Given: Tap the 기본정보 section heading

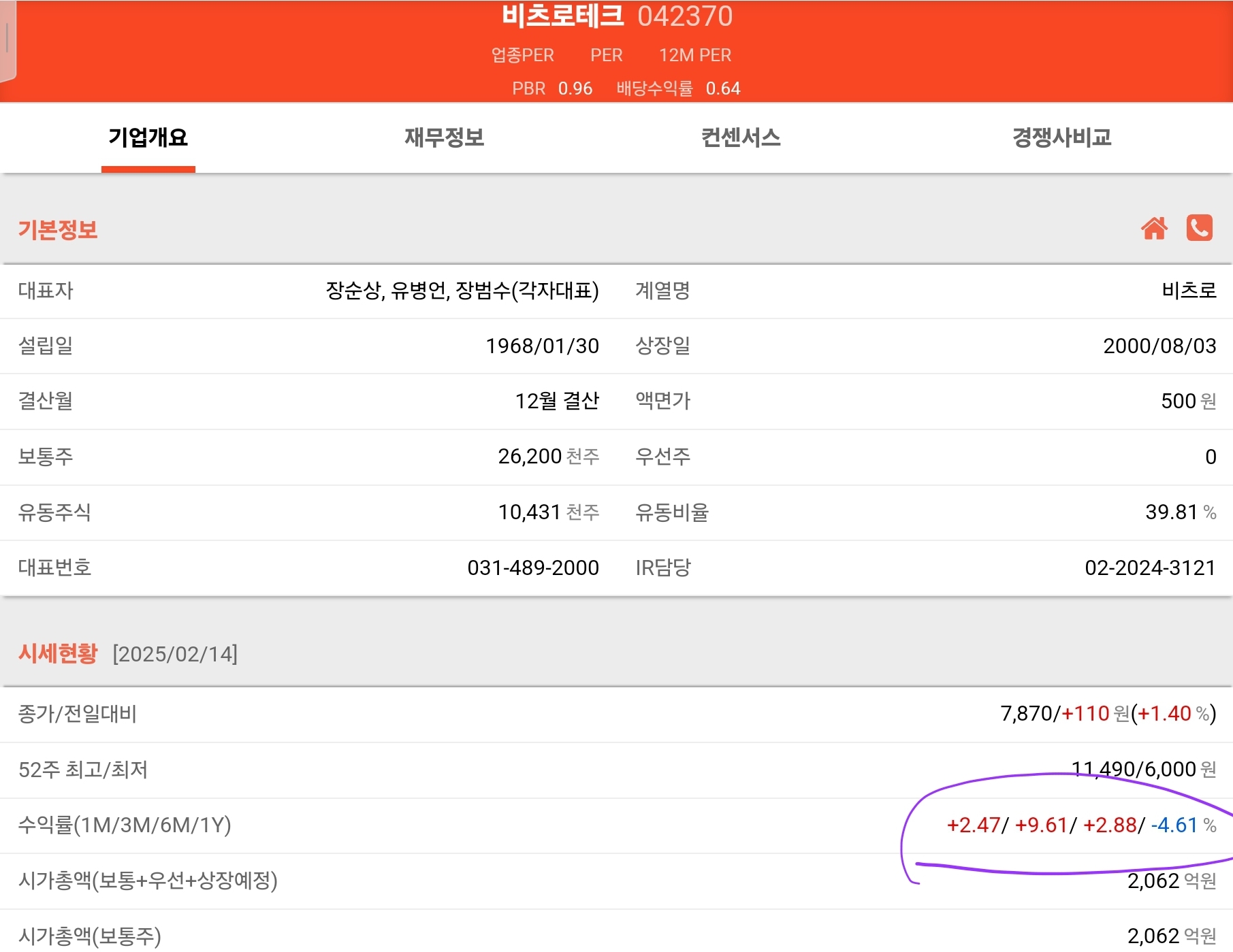Looking at the screenshot, I should (58, 230).
